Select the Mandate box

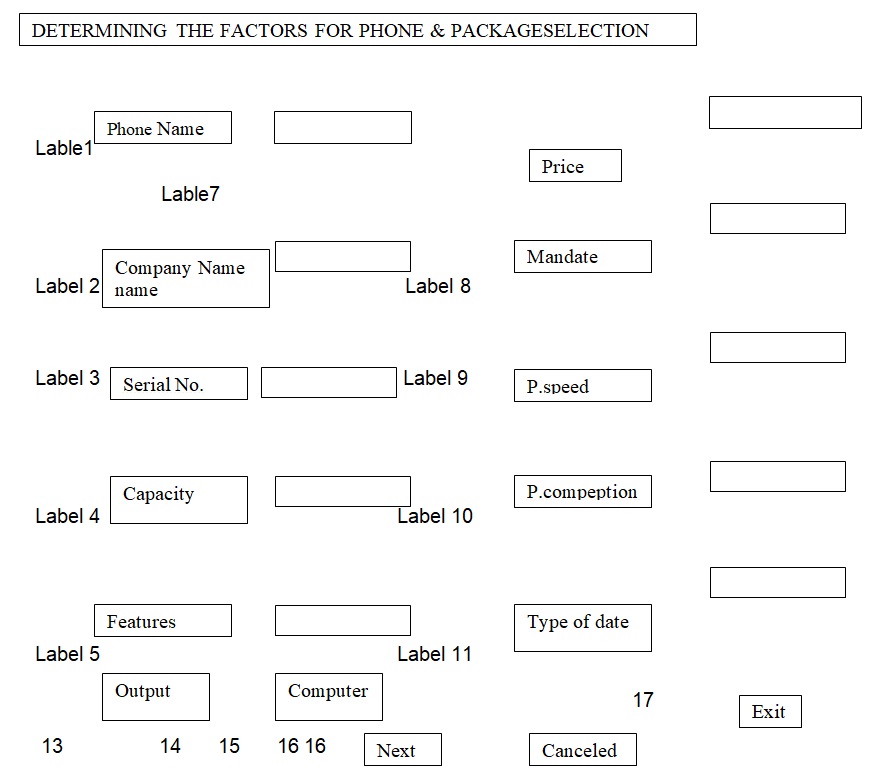point(582,256)
